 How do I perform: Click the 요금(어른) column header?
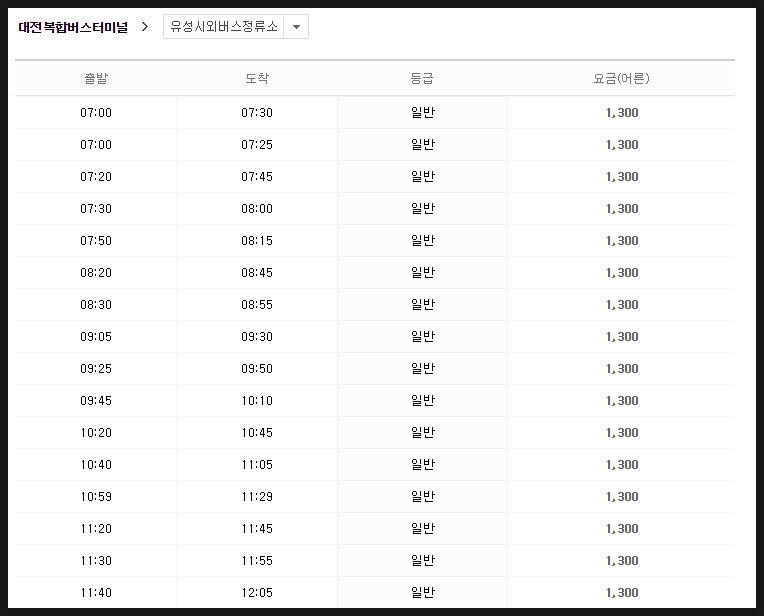coord(621,78)
